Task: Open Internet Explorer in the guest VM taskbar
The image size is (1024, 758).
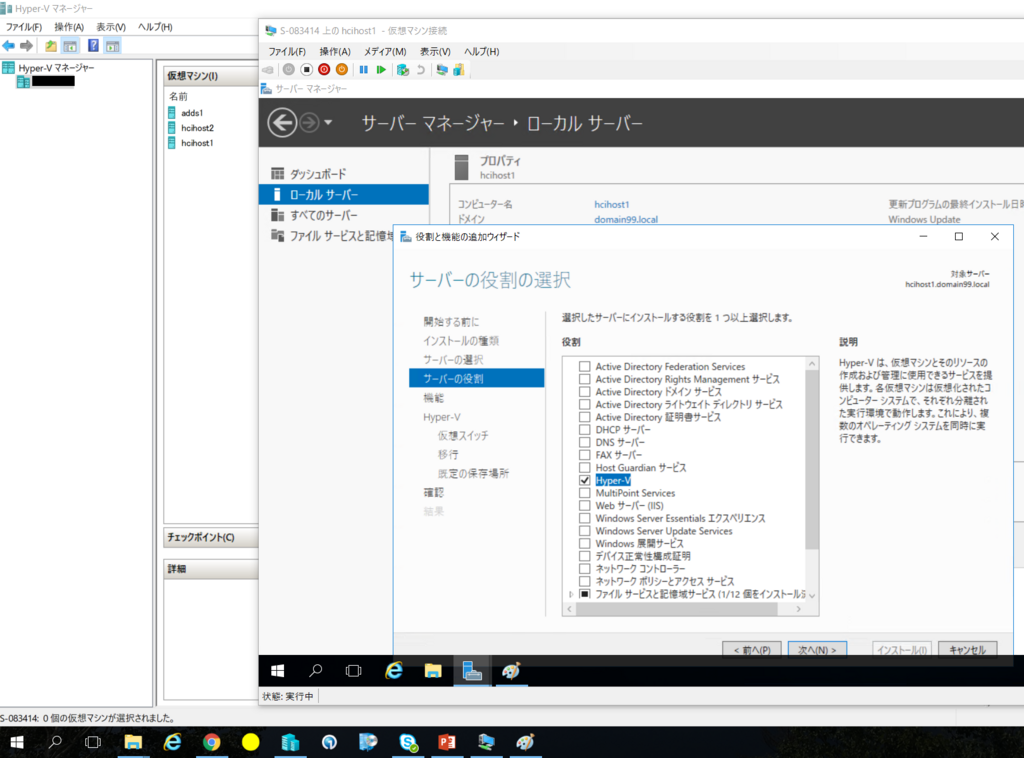Action: click(x=394, y=671)
